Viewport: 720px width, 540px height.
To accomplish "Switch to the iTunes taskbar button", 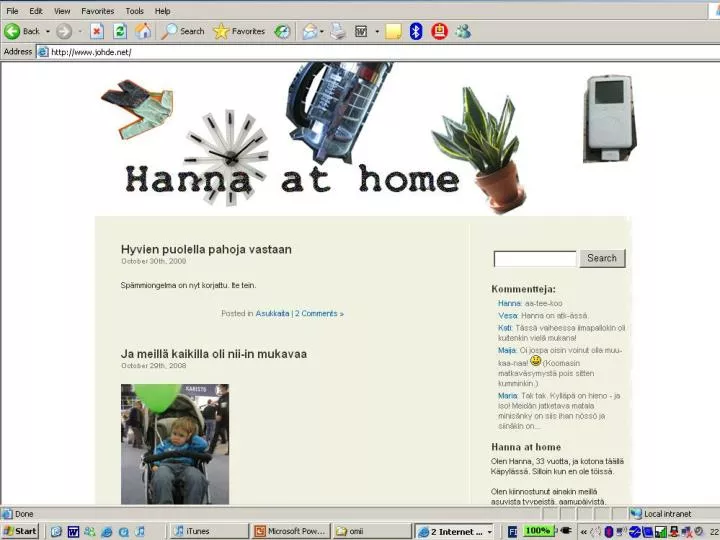I will 209,531.
